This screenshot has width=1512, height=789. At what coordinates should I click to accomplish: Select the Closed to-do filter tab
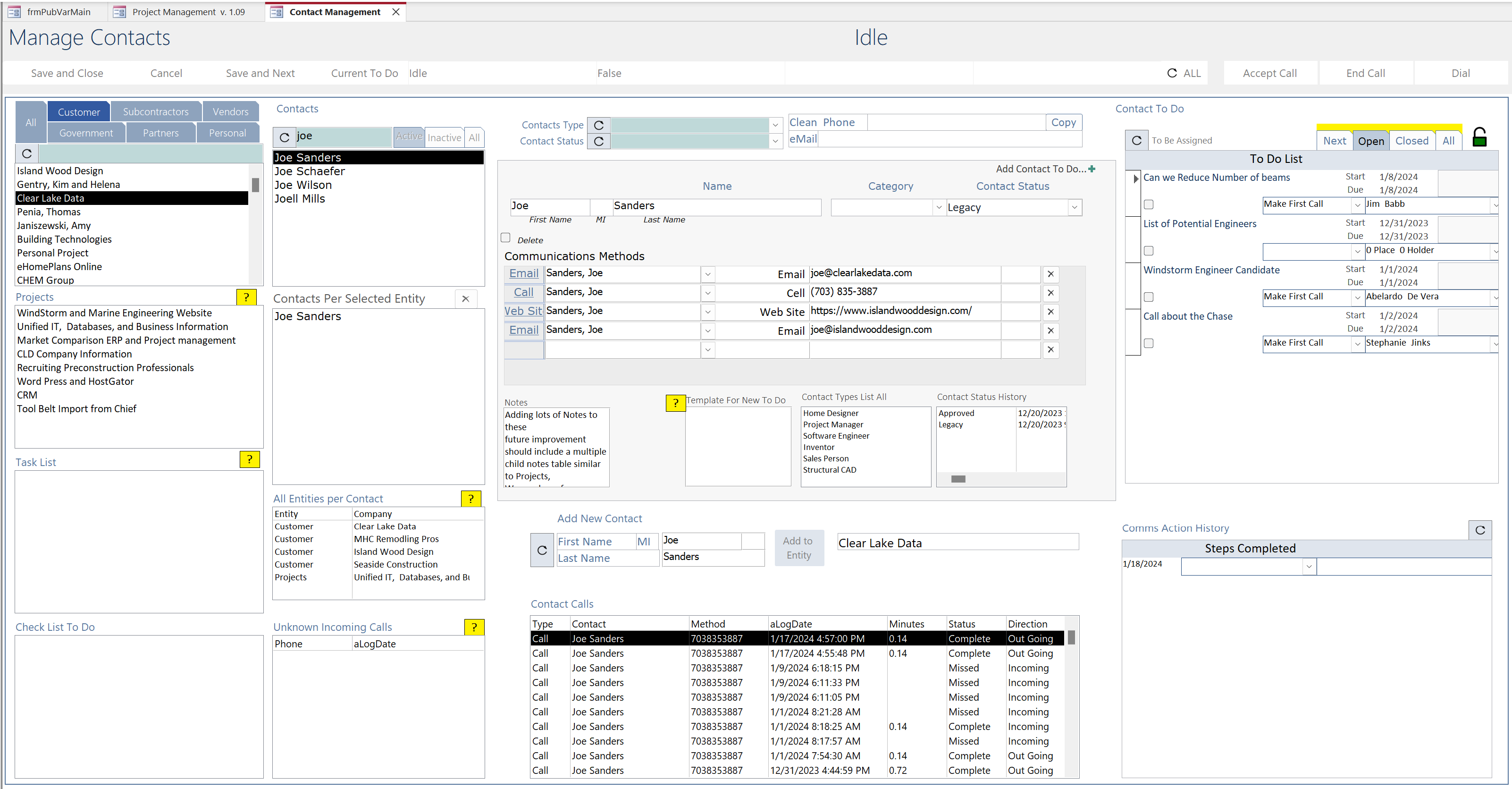point(1411,141)
